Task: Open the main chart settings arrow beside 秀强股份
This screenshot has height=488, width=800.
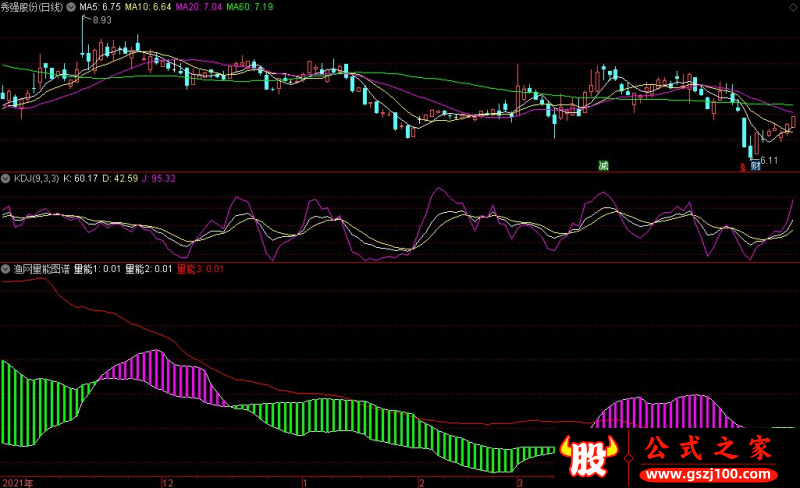Action: coord(71,7)
